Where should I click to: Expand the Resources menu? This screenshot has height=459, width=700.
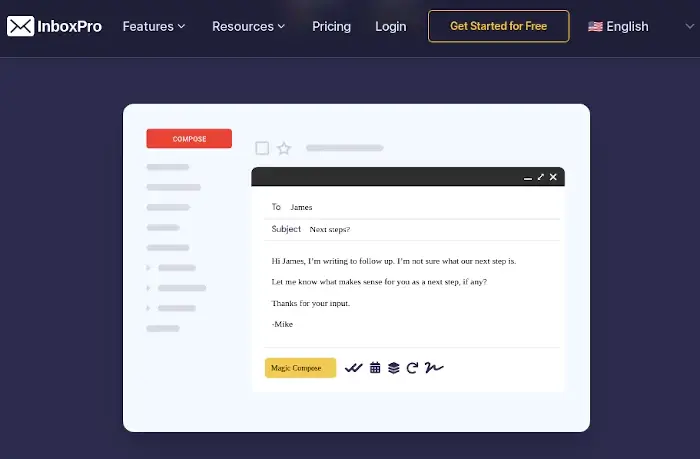[x=248, y=26]
